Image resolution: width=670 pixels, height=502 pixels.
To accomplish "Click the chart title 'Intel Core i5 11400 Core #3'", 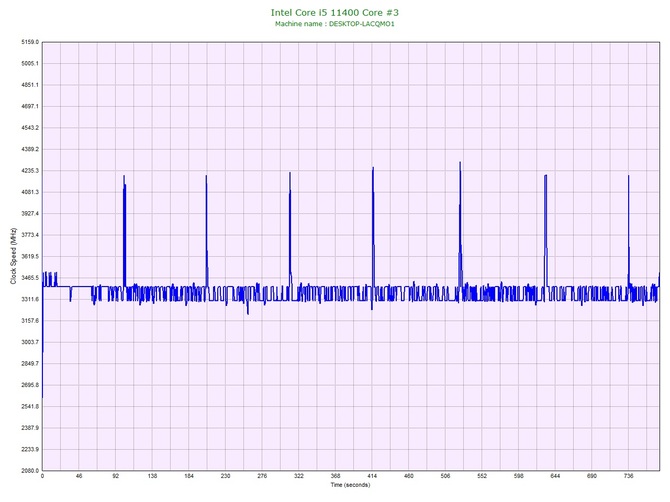I will click(x=335, y=12).
